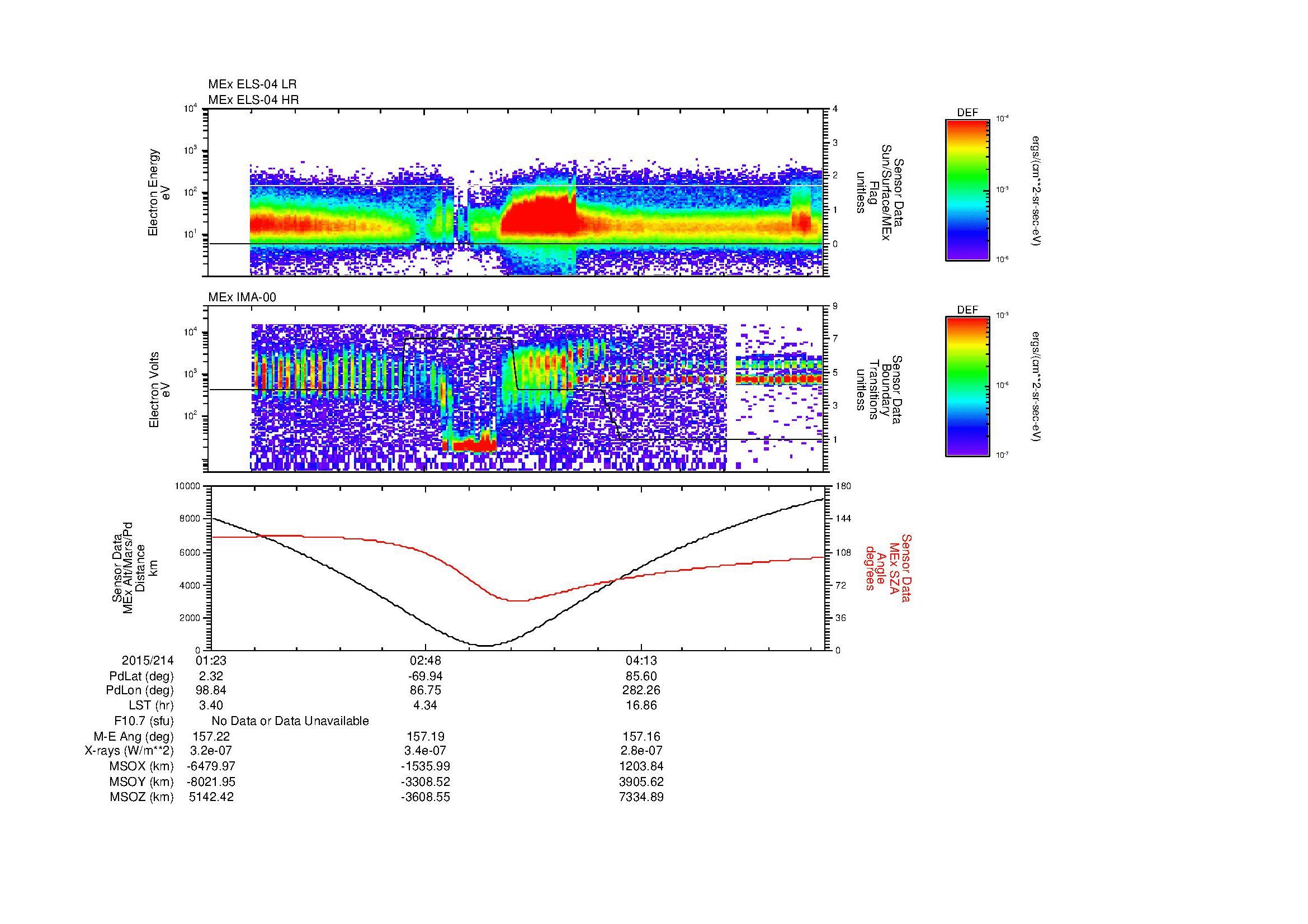This screenshot has height=924, width=1308.
Task: Click the 'F10.7 (sfu)' row label
Action: pos(144,721)
